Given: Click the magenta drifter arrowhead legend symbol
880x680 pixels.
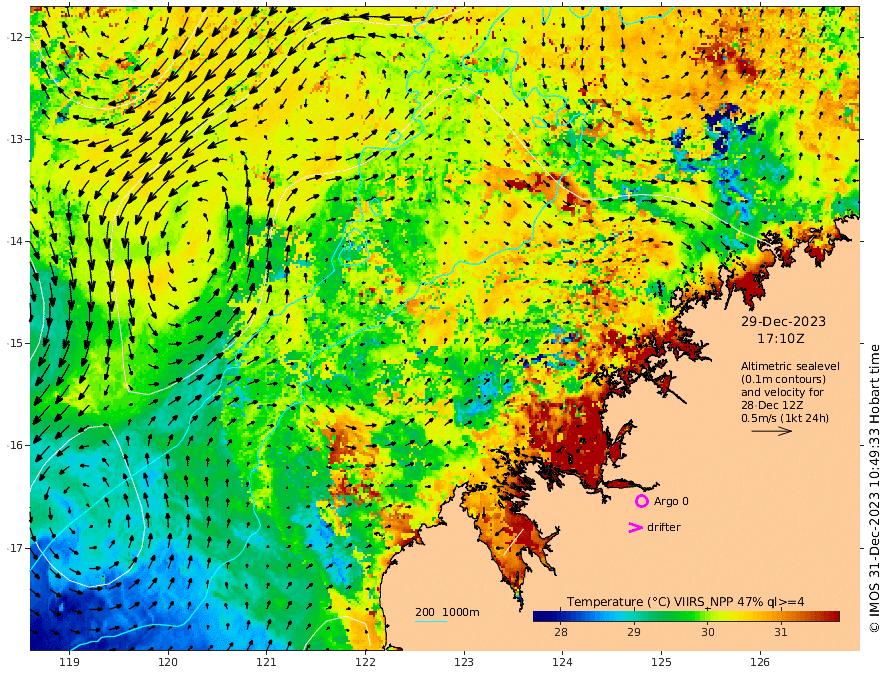Looking at the screenshot, I should (635, 527).
